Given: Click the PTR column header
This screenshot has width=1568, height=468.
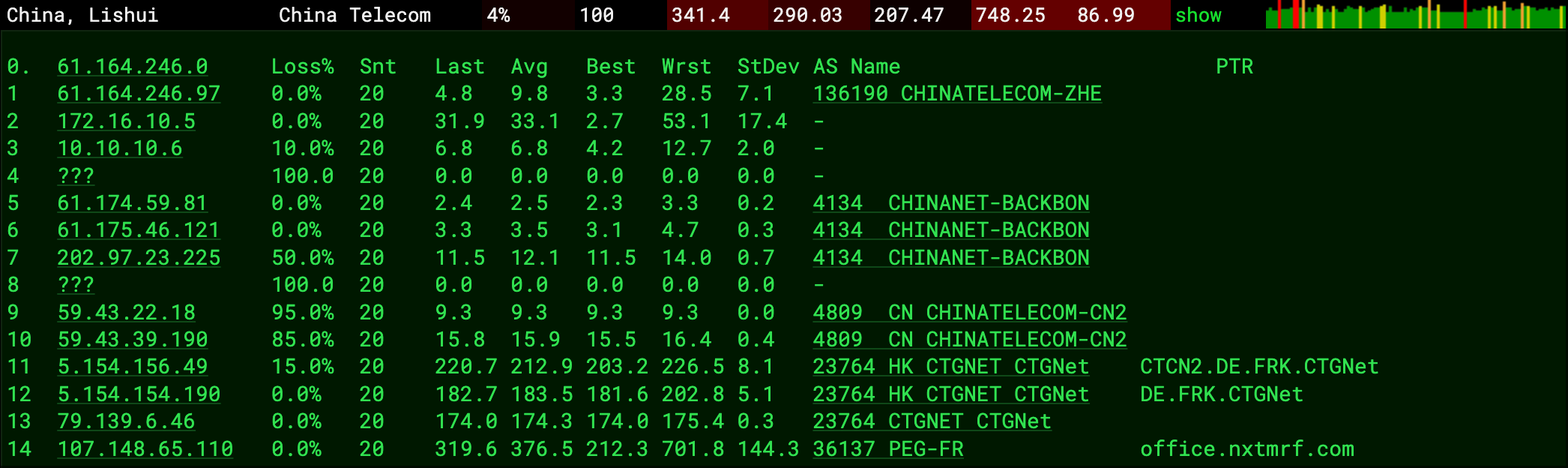Looking at the screenshot, I should pos(1234,67).
